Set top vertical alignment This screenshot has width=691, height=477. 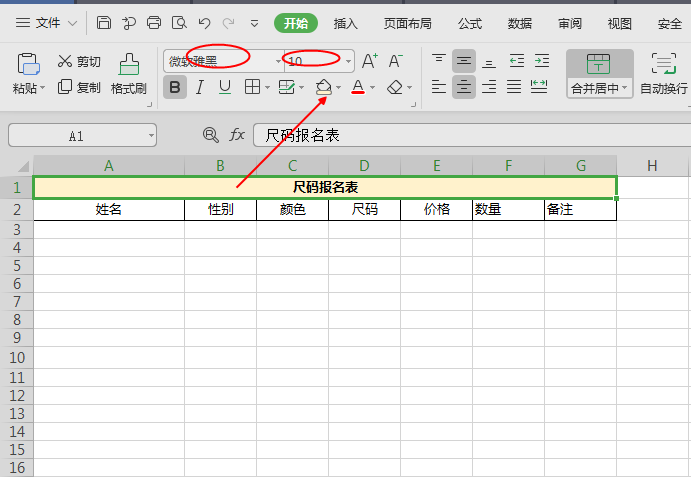[438, 61]
